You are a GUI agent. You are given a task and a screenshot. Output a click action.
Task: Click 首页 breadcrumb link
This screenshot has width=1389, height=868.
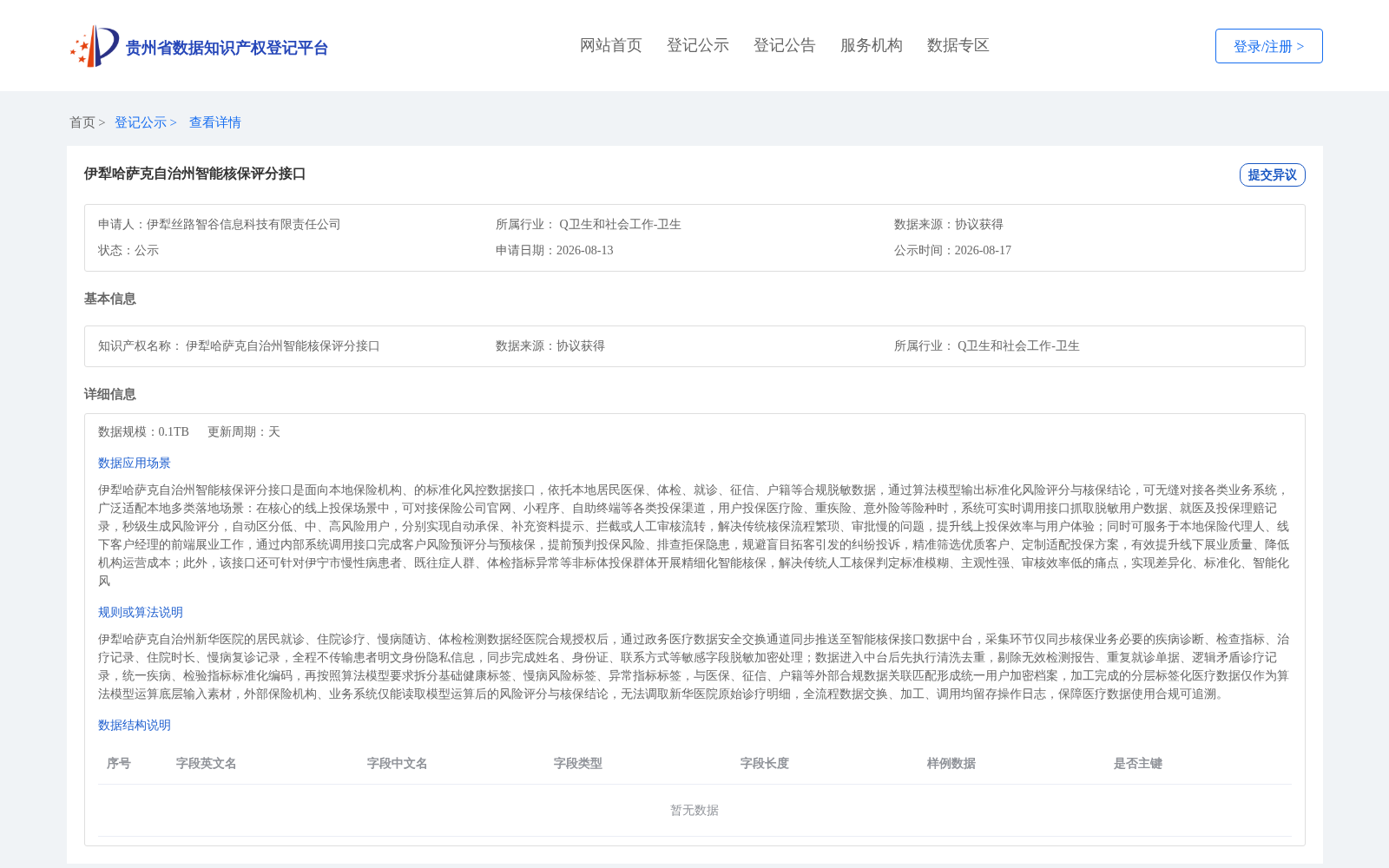pos(82,122)
